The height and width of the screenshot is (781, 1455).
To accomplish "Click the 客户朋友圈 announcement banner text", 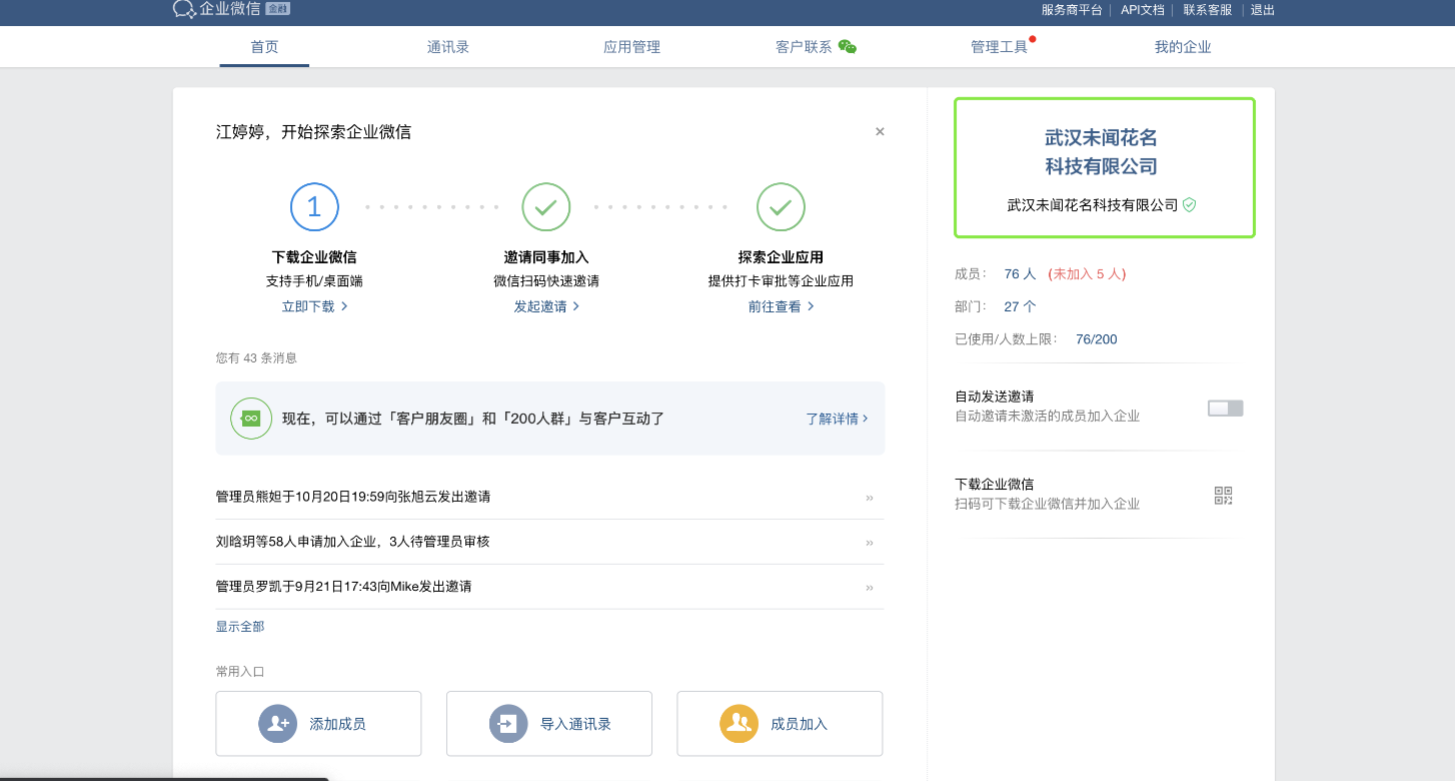I will [473, 418].
